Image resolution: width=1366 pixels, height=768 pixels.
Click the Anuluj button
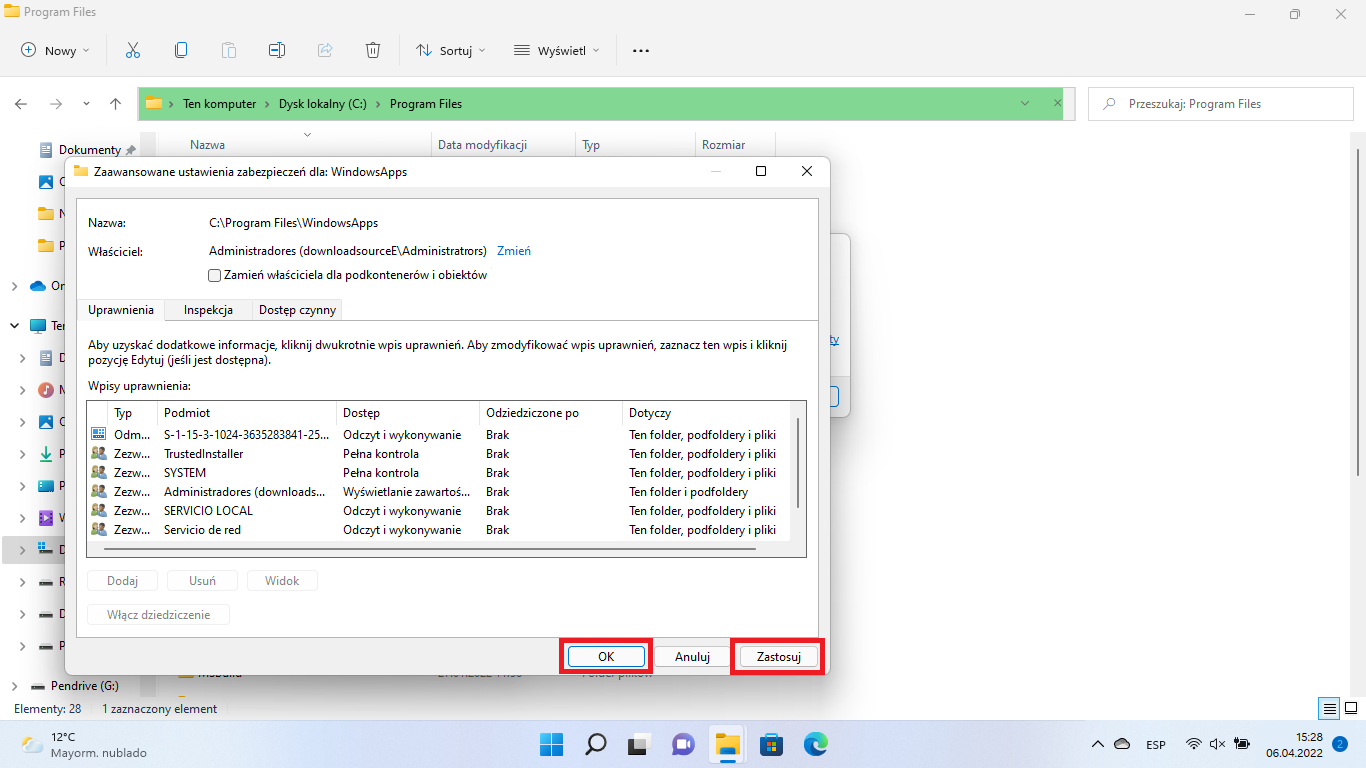click(x=692, y=657)
